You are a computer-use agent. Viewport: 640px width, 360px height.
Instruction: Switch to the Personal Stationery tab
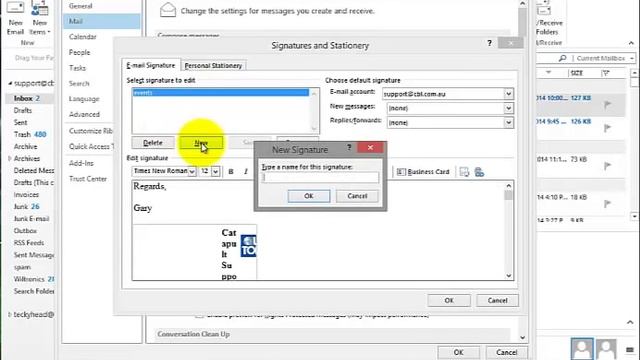pyautogui.click(x=213, y=66)
